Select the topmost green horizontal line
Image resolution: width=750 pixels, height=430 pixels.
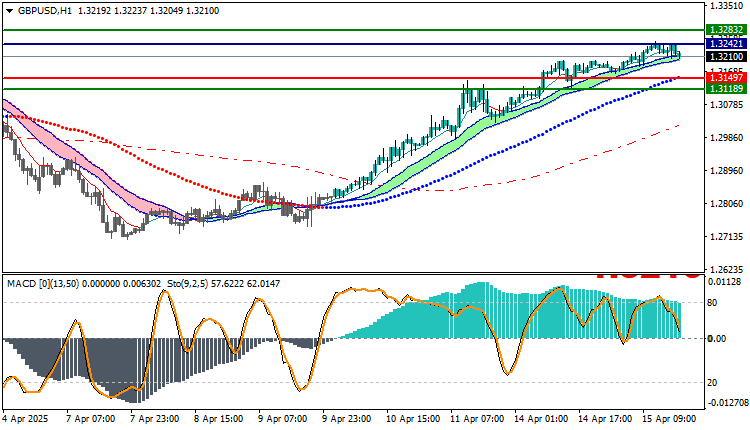point(354,30)
